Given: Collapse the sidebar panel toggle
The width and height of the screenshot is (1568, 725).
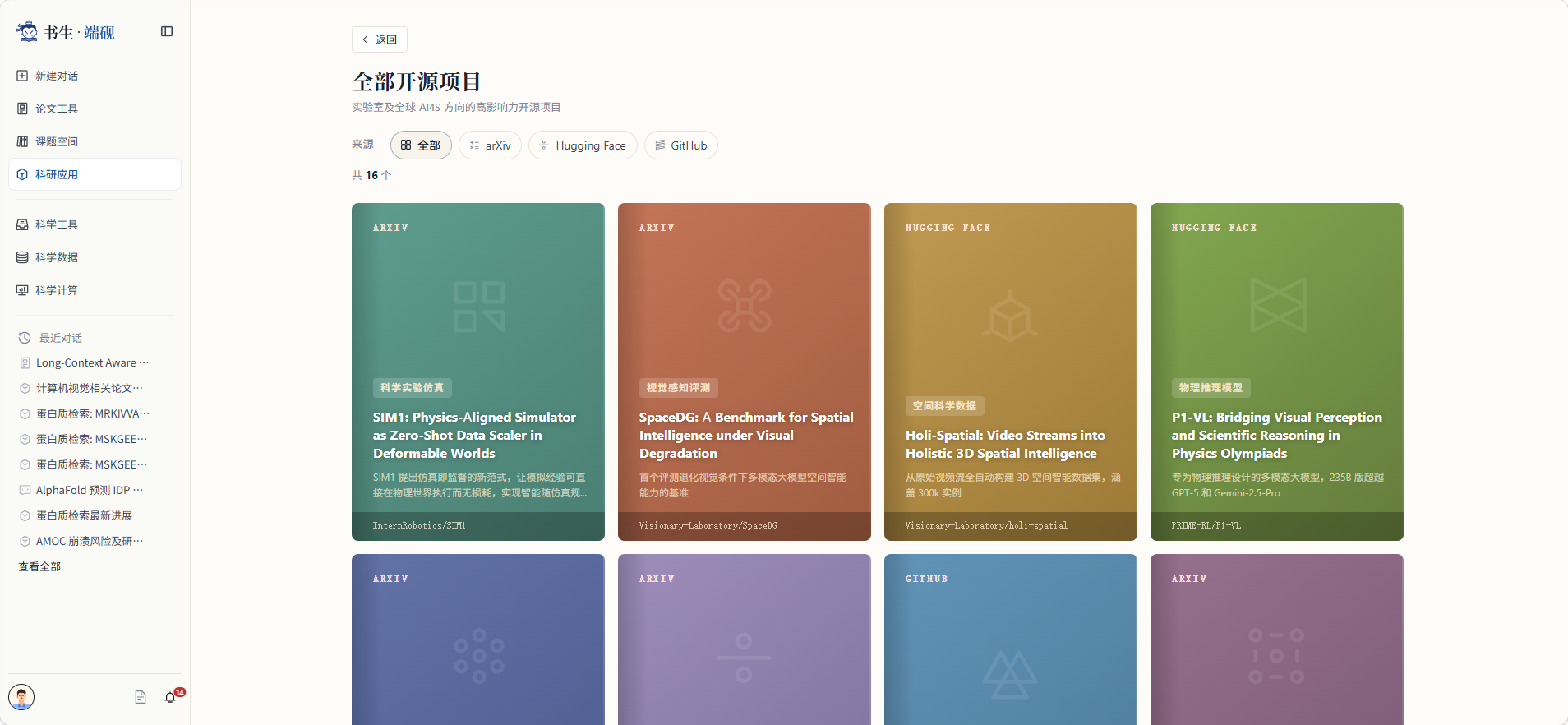Looking at the screenshot, I should tap(167, 31).
